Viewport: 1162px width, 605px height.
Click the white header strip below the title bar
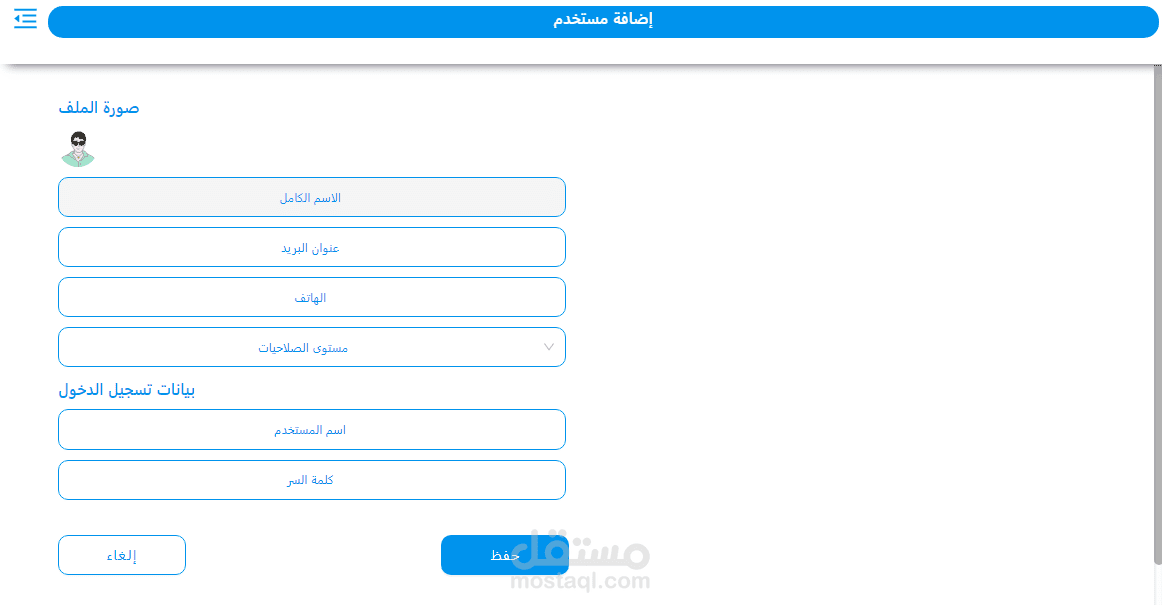tap(600, 51)
